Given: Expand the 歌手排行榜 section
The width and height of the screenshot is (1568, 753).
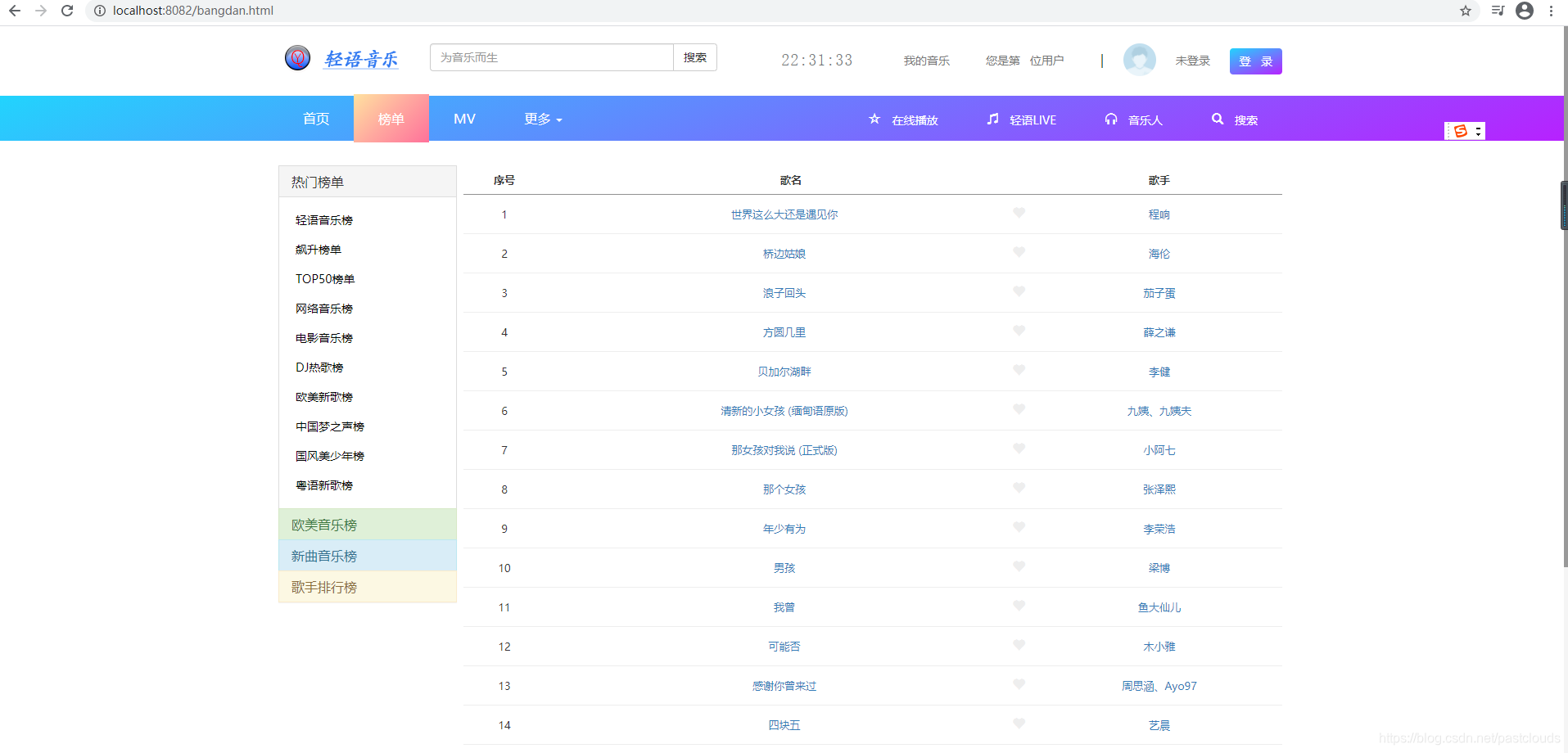Looking at the screenshot, I should click(x=368, y=587).
